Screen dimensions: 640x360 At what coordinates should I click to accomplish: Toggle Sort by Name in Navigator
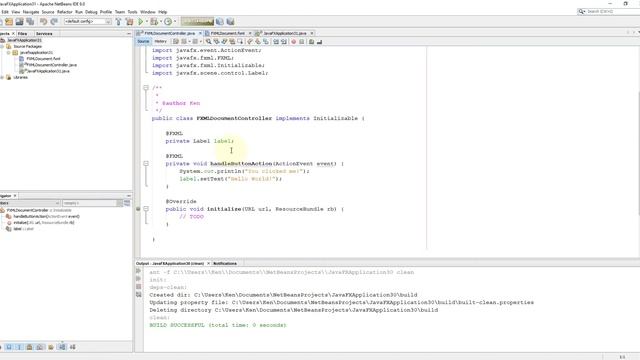click(62, 347)
